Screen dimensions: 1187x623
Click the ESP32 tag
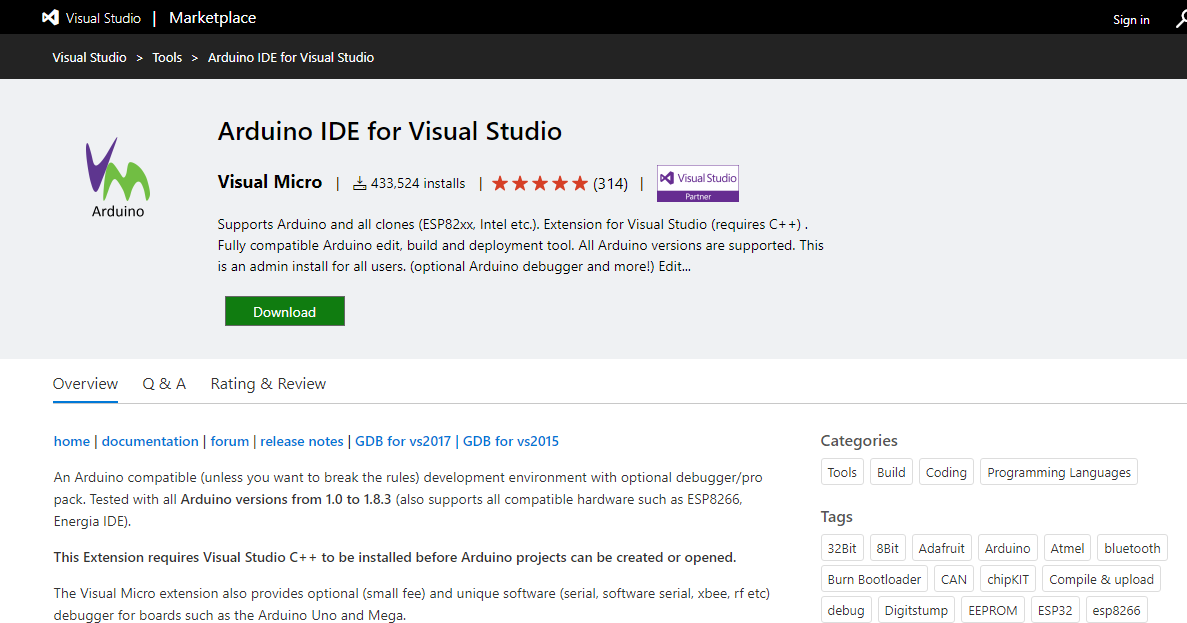[1055, 610]
